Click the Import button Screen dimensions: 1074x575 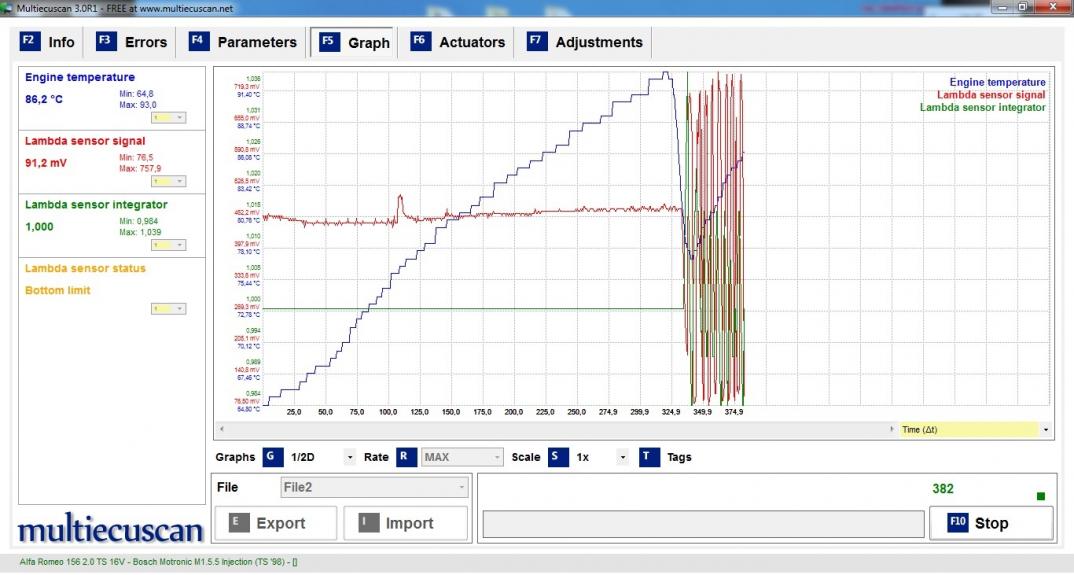[x=405, y=523]
